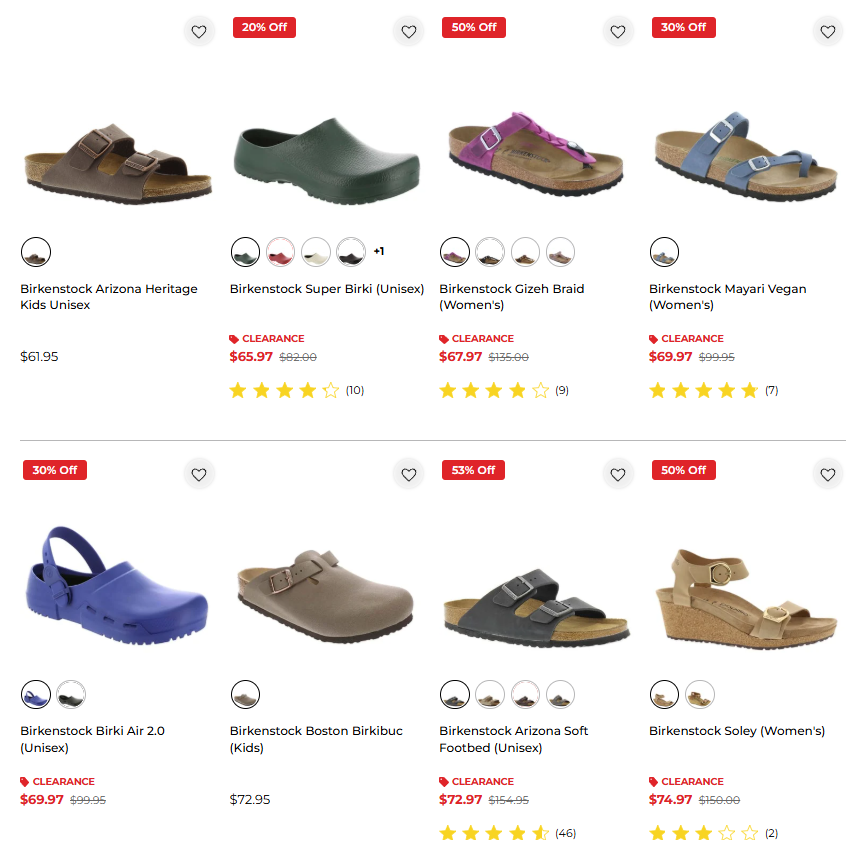Favorite the Birkenstock Arizona Heritage Kids sandal
This screenshot has width=868, height=857.
pos(199,32)
